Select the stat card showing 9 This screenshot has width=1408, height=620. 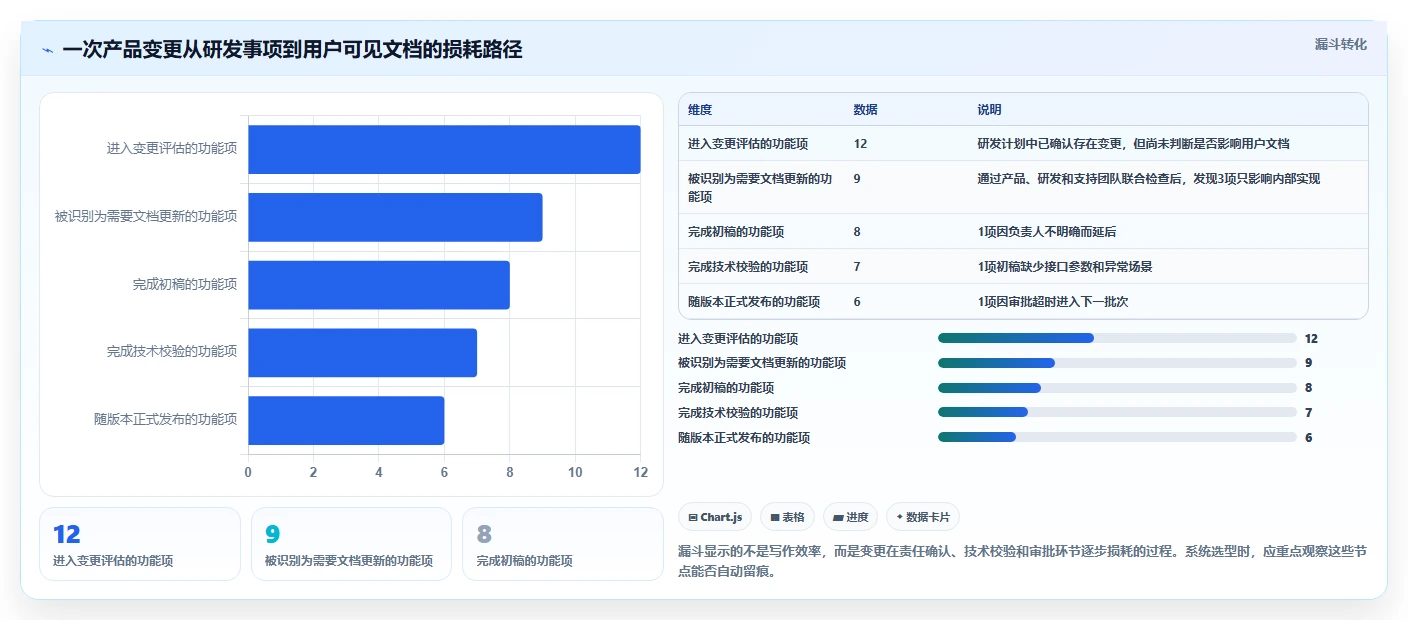pyautogui.click(x=352, y=544)
